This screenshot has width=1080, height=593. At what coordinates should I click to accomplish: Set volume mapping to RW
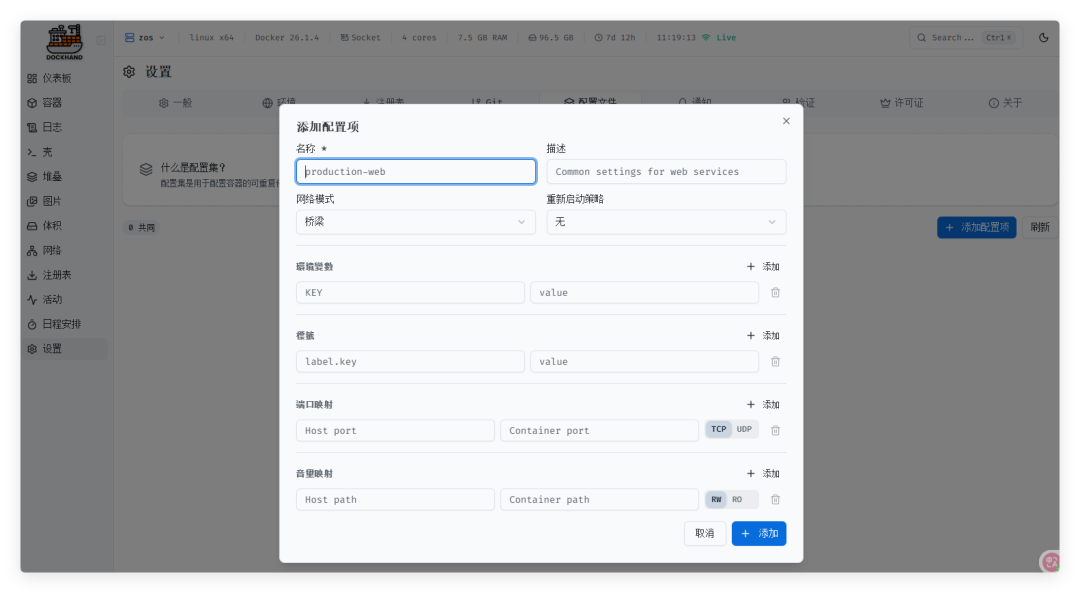(716, 499)
